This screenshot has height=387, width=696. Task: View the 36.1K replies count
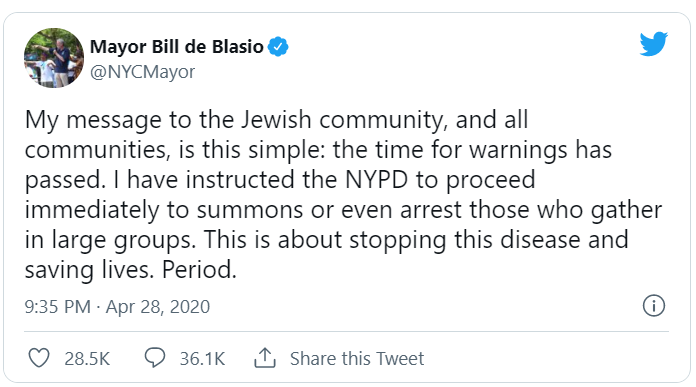pyautogui.click(x=202, y=359)
